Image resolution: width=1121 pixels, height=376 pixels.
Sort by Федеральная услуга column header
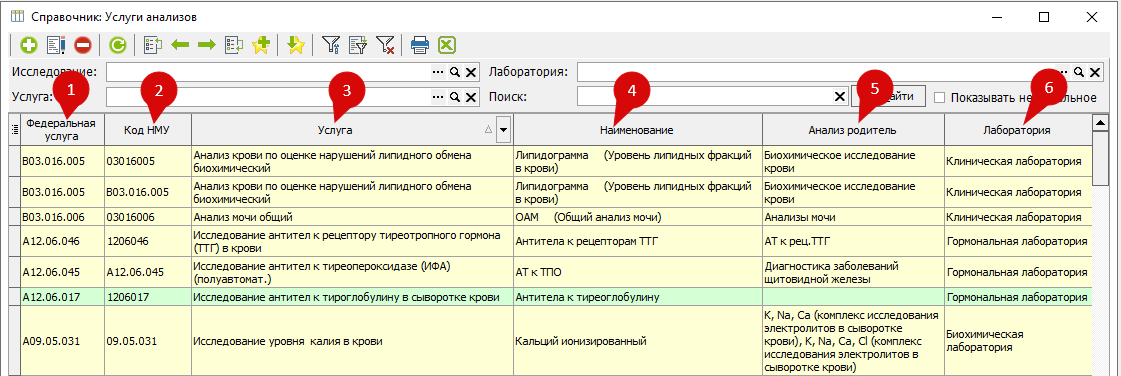point(63,130)
